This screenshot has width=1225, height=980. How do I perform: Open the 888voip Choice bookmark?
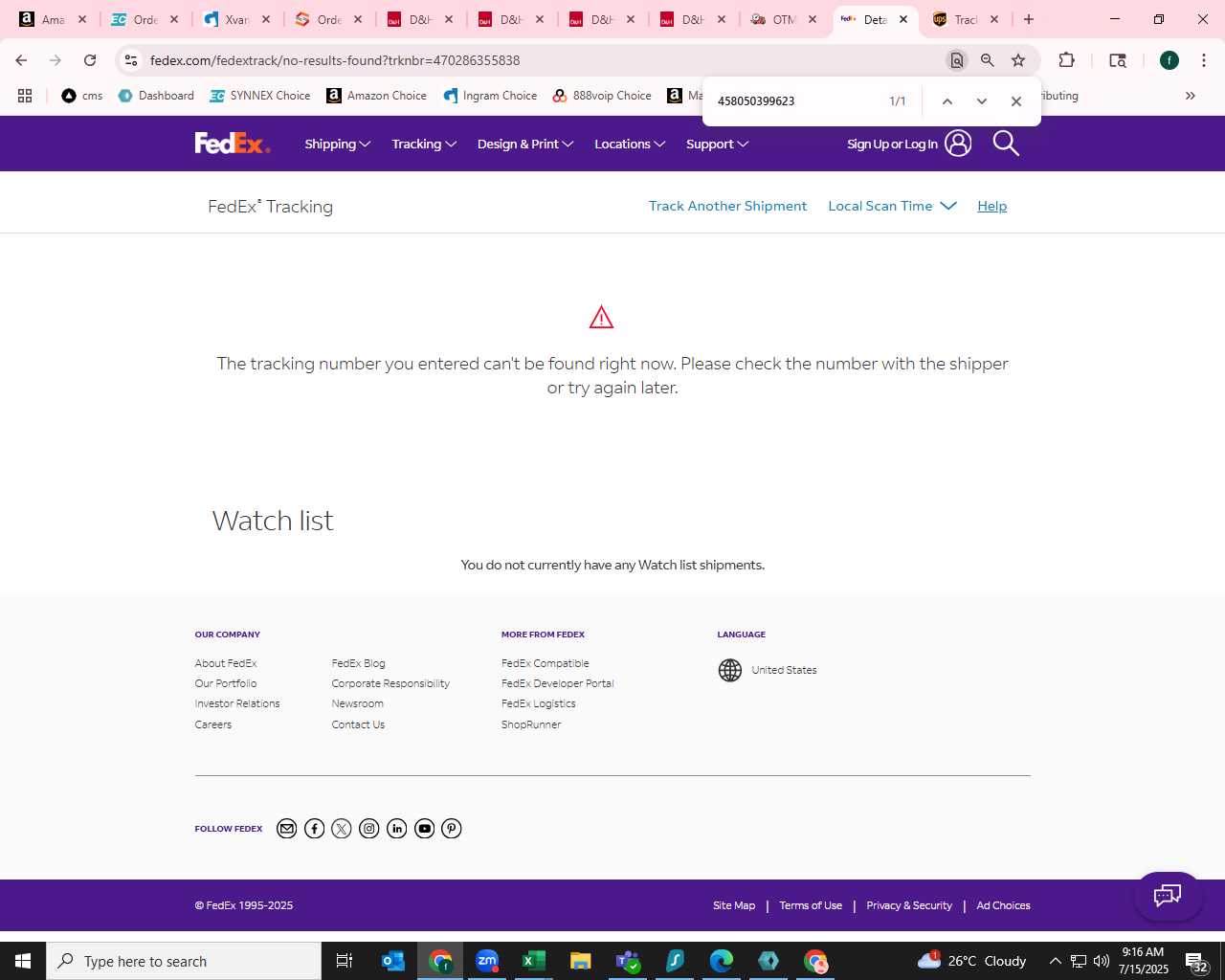(x=602, y=96)
